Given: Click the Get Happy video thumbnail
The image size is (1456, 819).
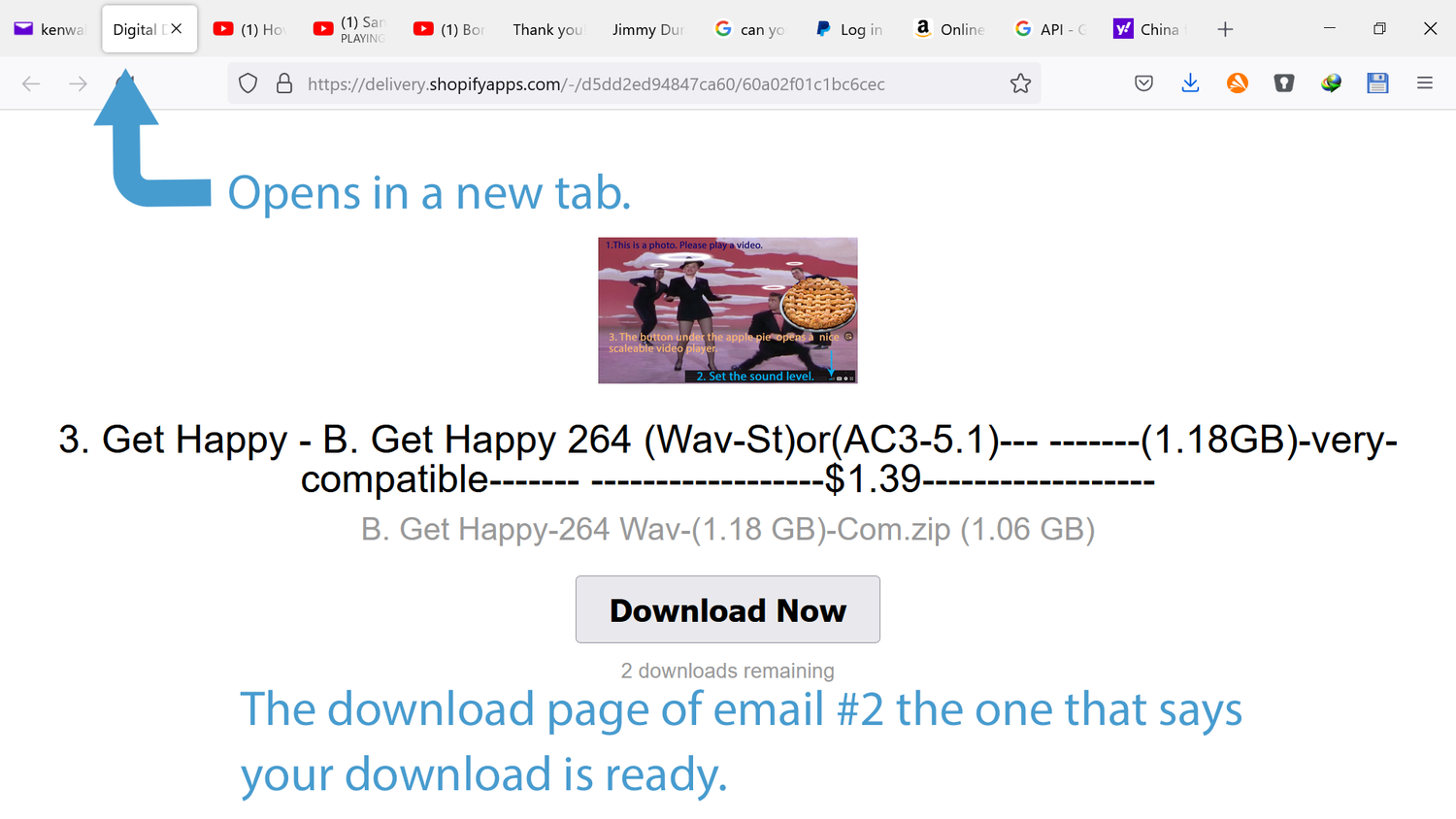Looking at the screenshot, I should [x=727, y=311].
